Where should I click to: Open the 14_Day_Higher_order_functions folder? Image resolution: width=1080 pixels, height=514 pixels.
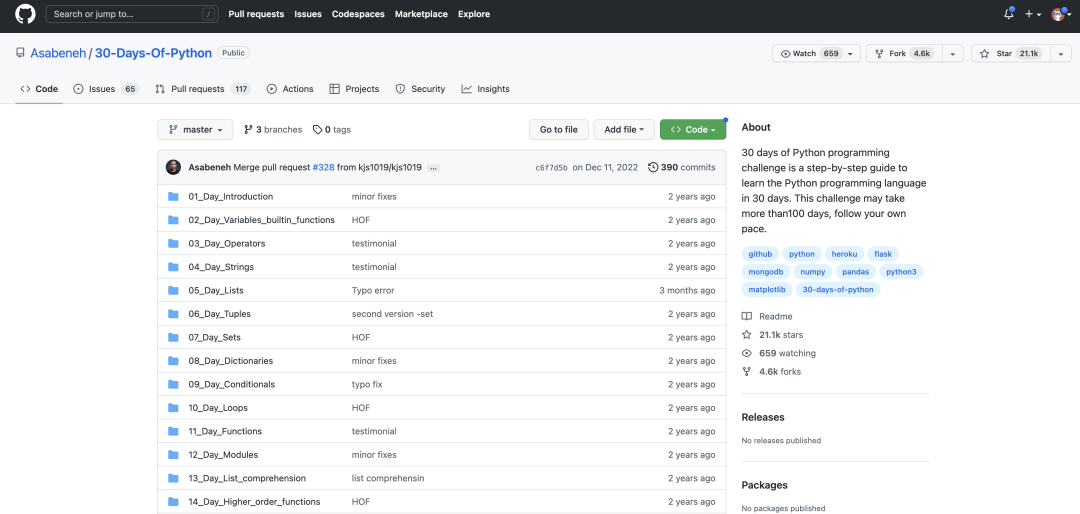254,502
